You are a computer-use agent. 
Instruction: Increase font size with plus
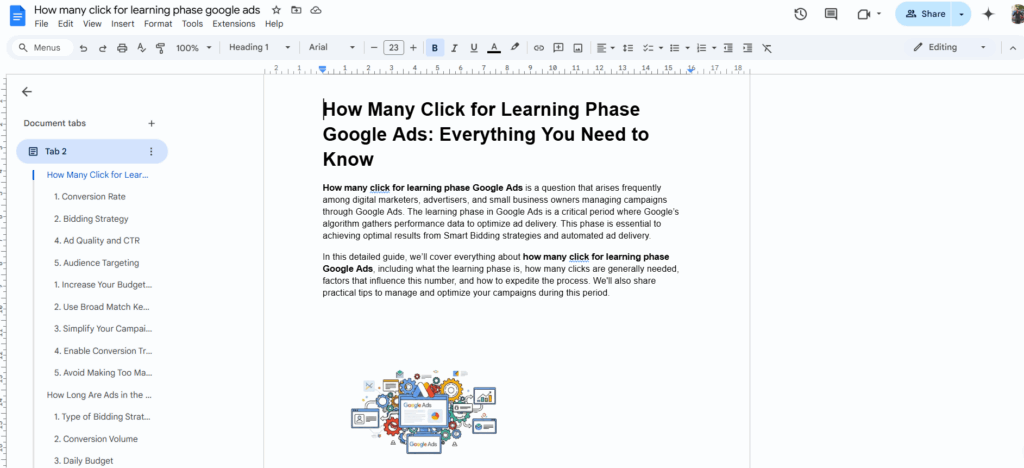point(413,48)
